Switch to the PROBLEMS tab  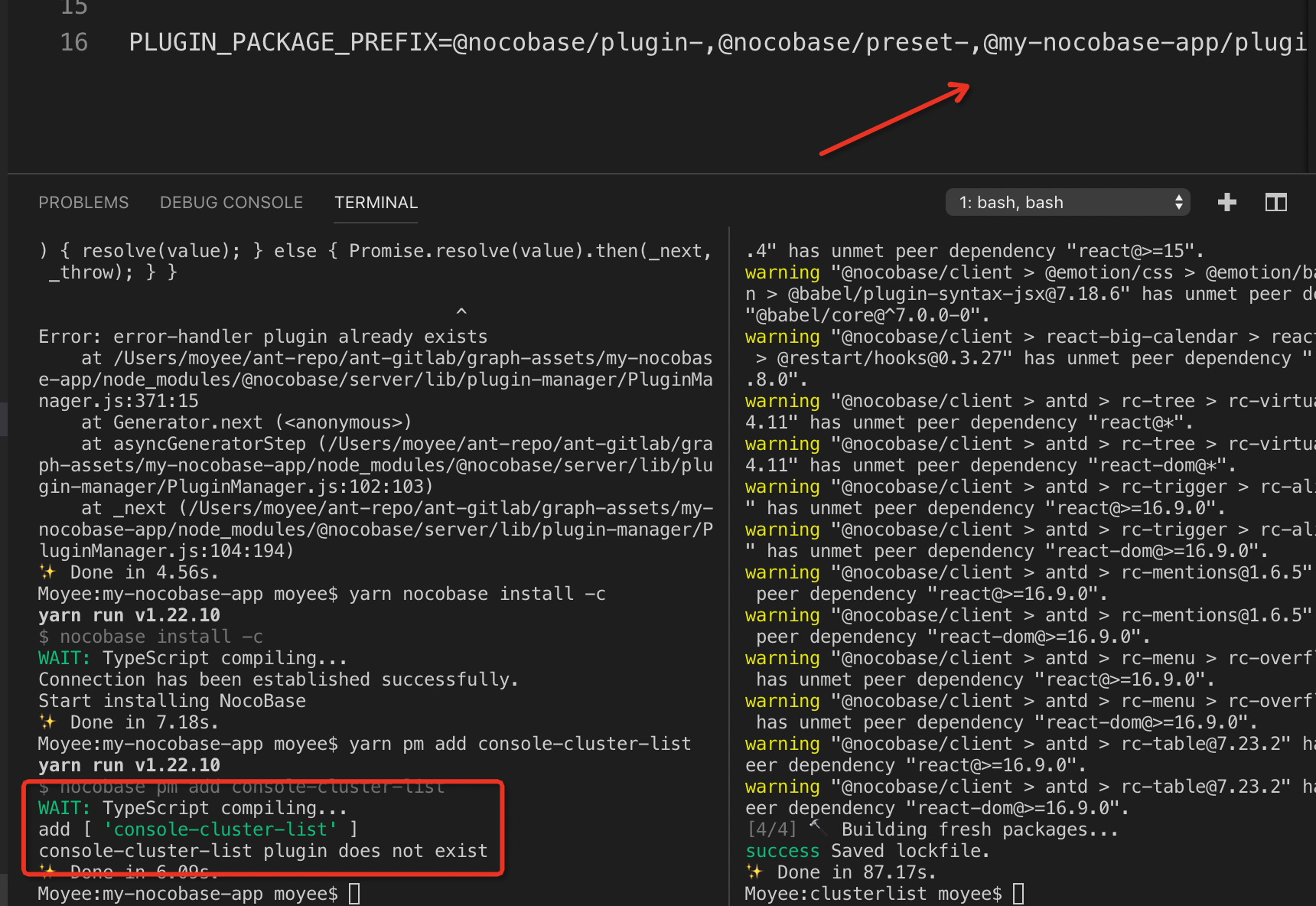click(83, 202)
